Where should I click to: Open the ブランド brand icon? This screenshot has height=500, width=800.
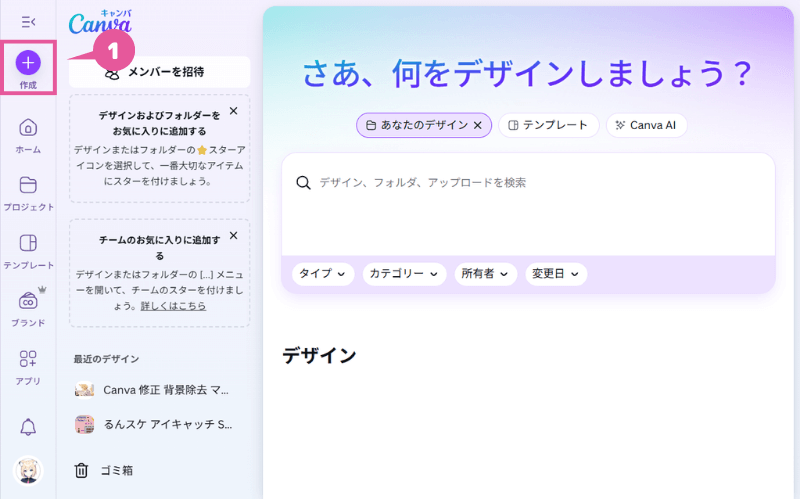(x=28, y=301)
